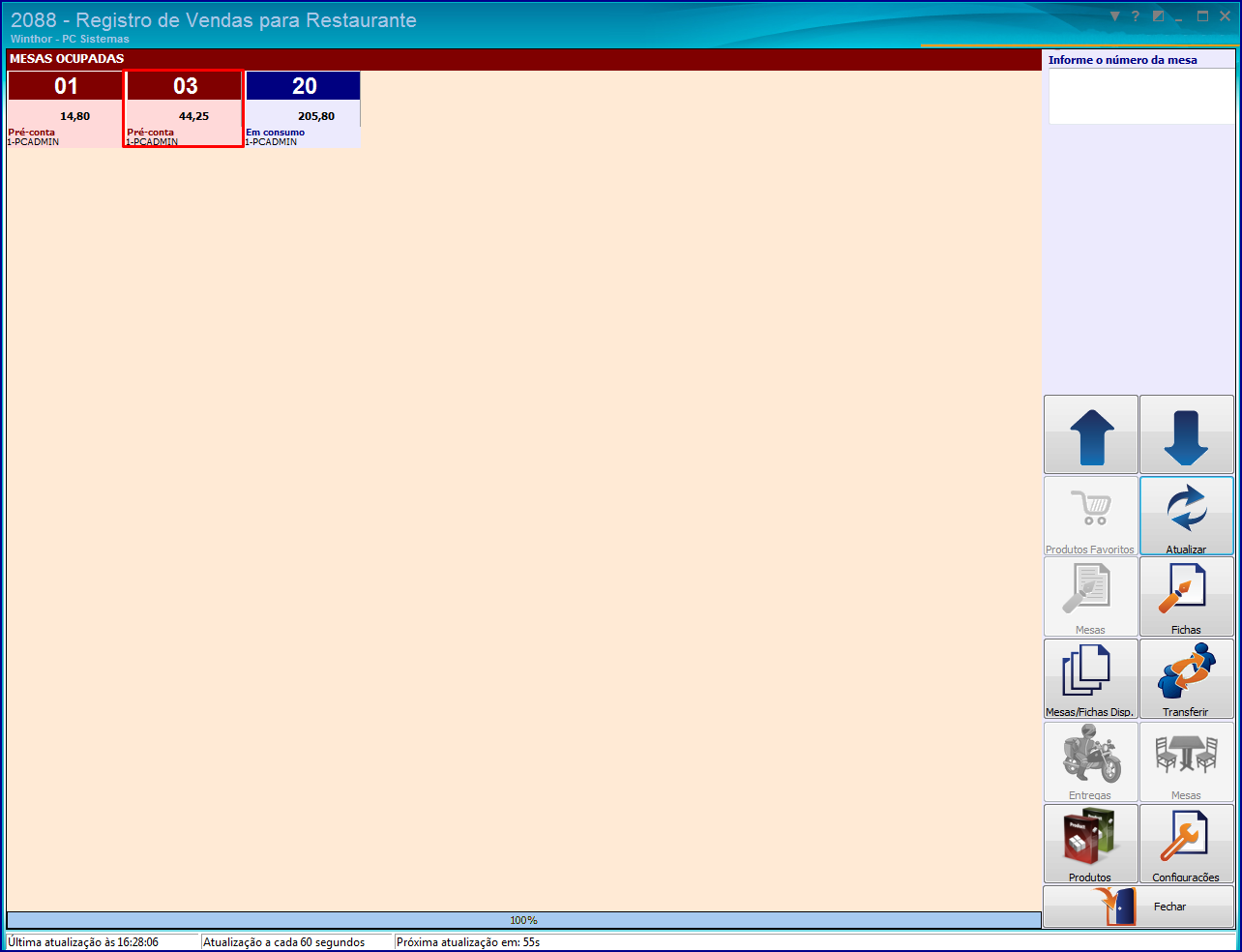
Task: Click the 44,25 value on table 03
Action: pyautogui.click(x=193, y=116)
